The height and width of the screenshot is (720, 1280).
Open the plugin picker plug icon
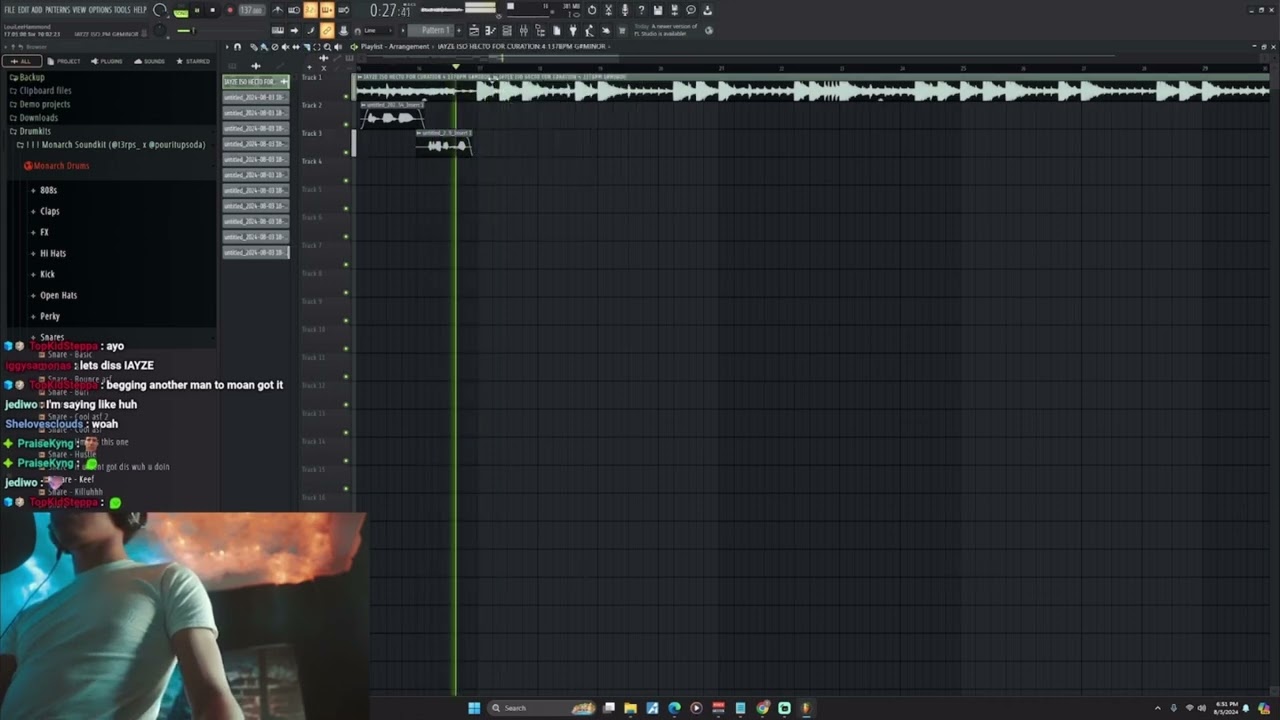click(572, 31)
